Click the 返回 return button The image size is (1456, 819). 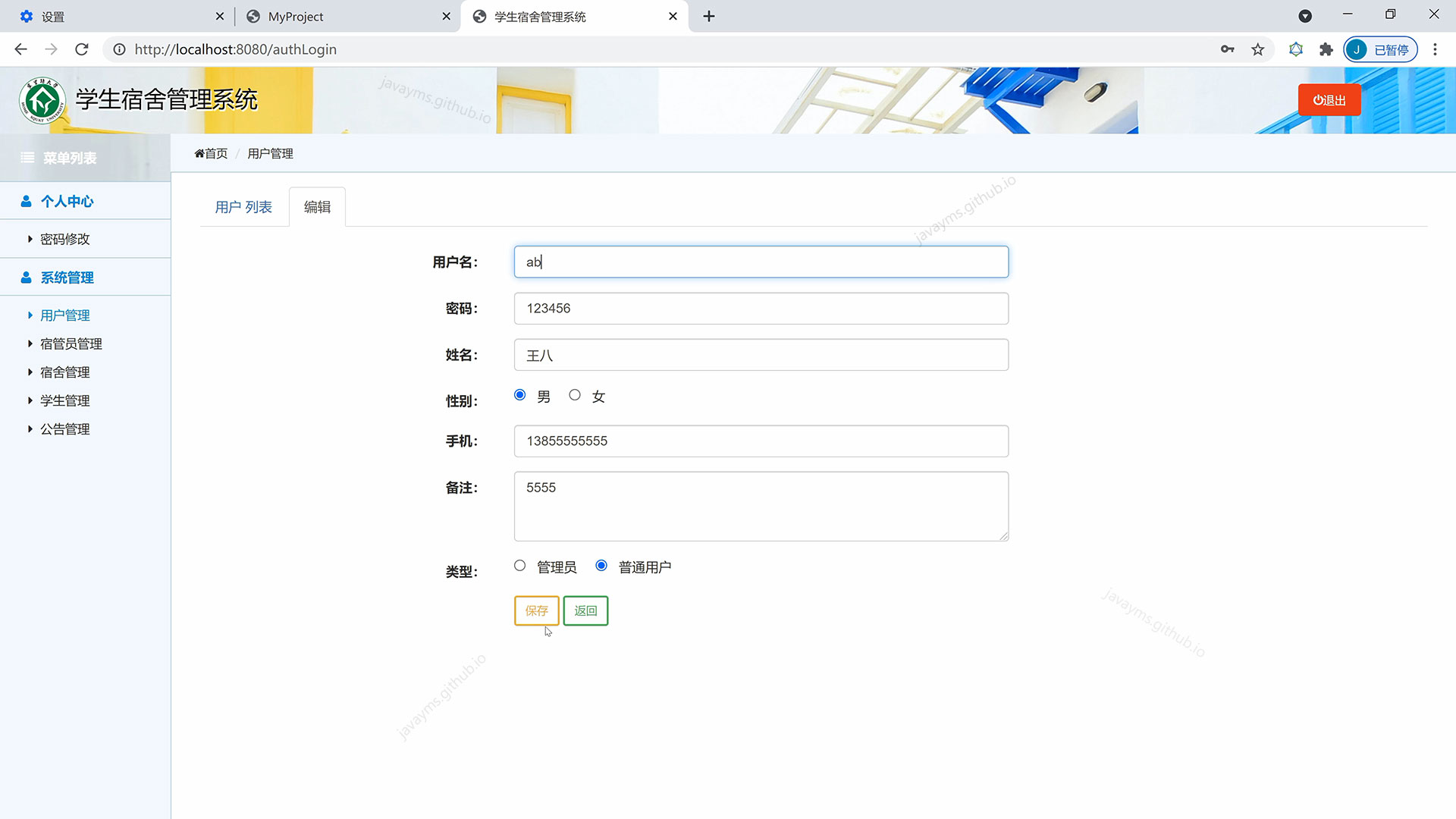[585, 610]
